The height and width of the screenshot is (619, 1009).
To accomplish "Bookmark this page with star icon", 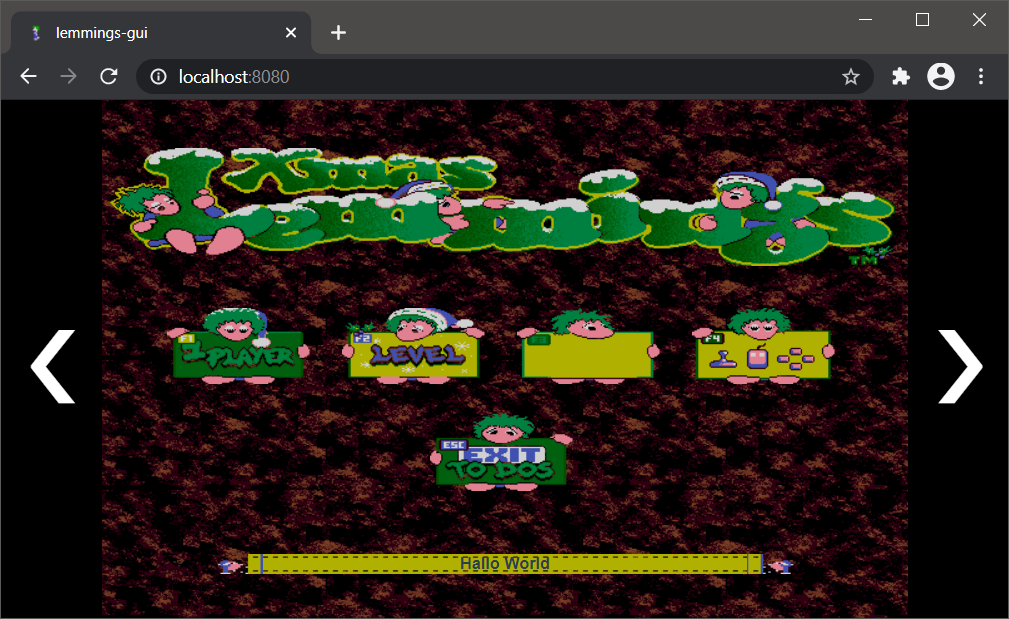I will (x=851, y=77).
